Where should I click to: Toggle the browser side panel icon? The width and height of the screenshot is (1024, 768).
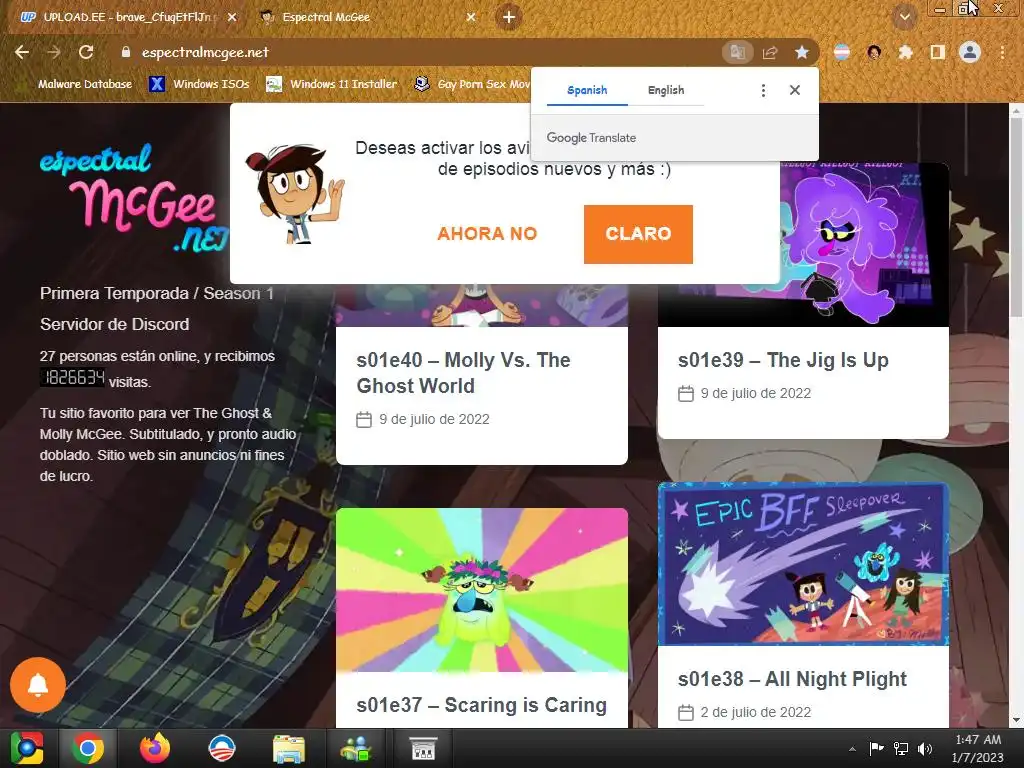point(938,52)
